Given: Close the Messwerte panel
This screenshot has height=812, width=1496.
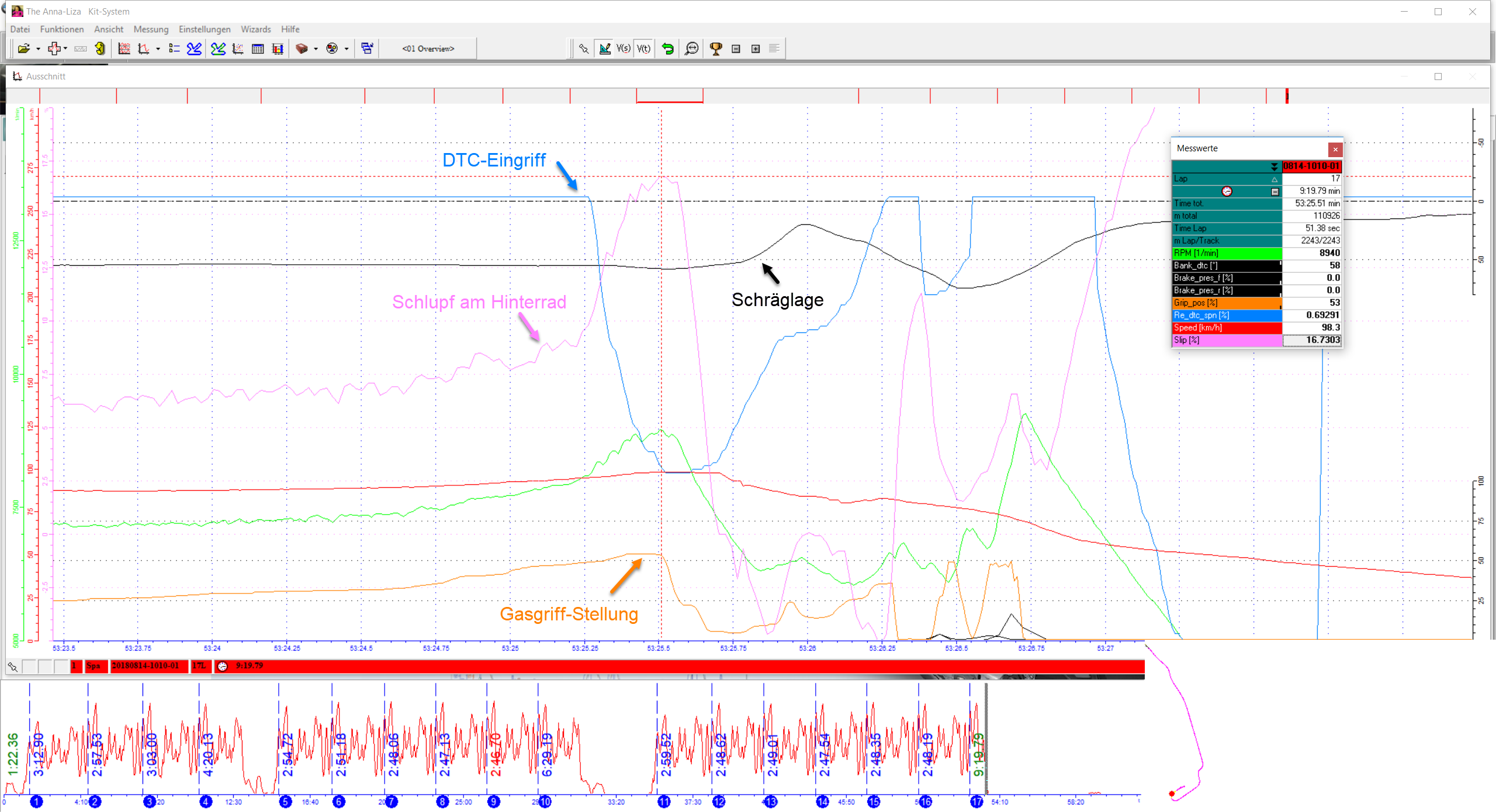Looking at the screenshot, I should (x=1335, y=150).
